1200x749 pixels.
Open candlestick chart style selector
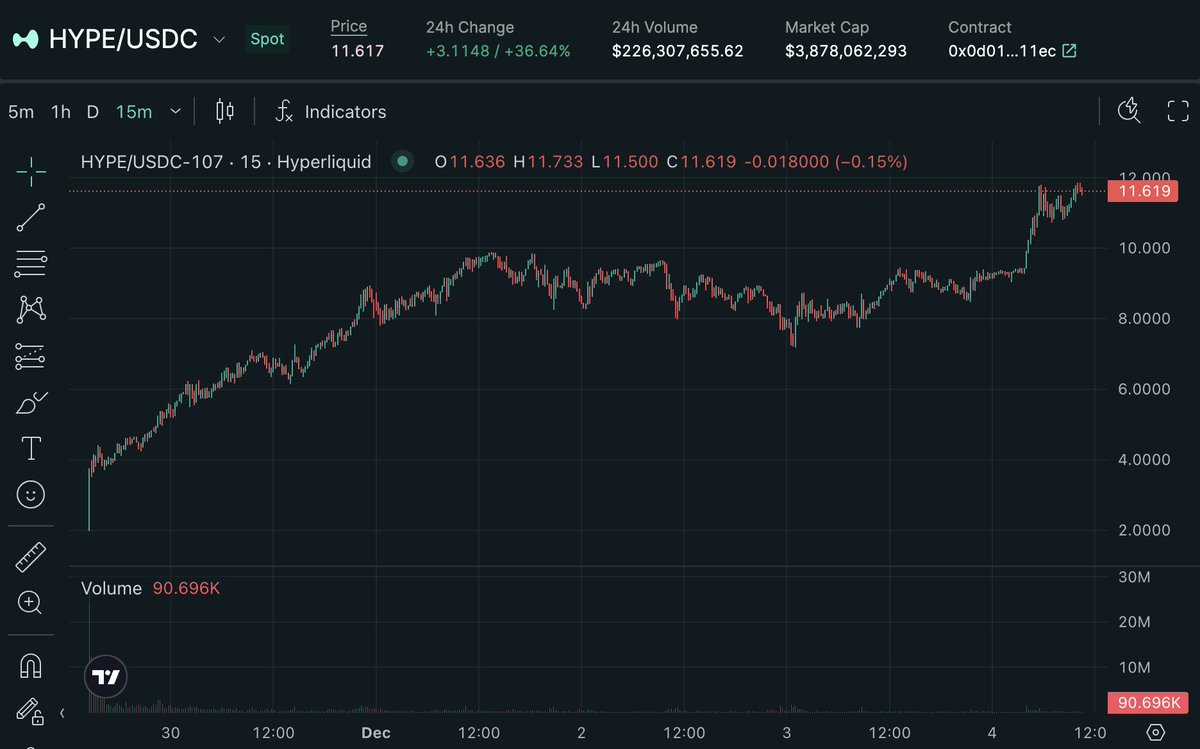coord(225,111)
